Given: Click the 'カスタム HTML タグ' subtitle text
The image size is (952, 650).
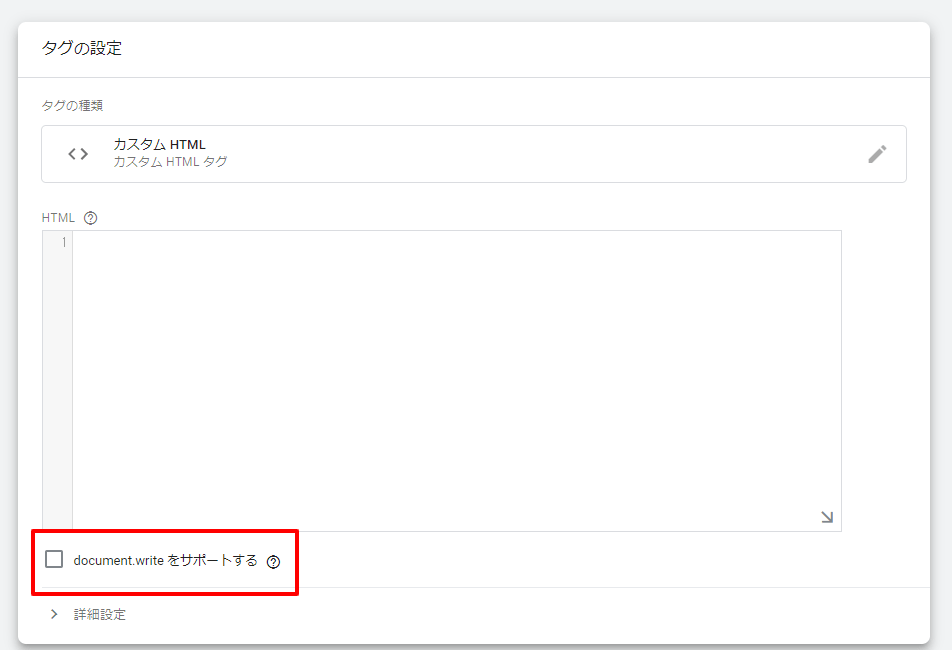Looking at the screenshot, I should [x=170, y=162].
